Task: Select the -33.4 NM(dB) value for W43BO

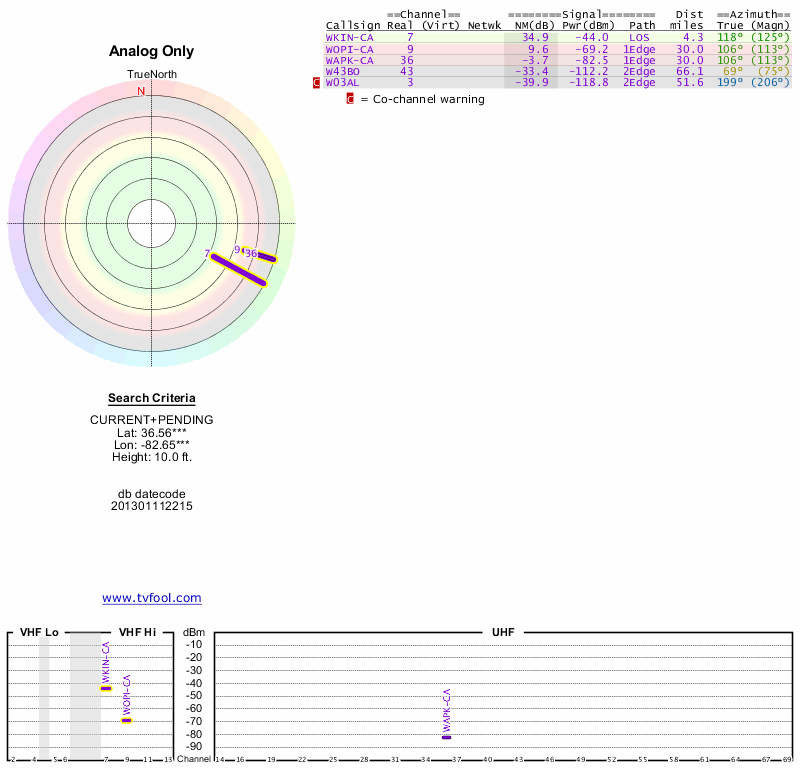Action: (532, 71)
